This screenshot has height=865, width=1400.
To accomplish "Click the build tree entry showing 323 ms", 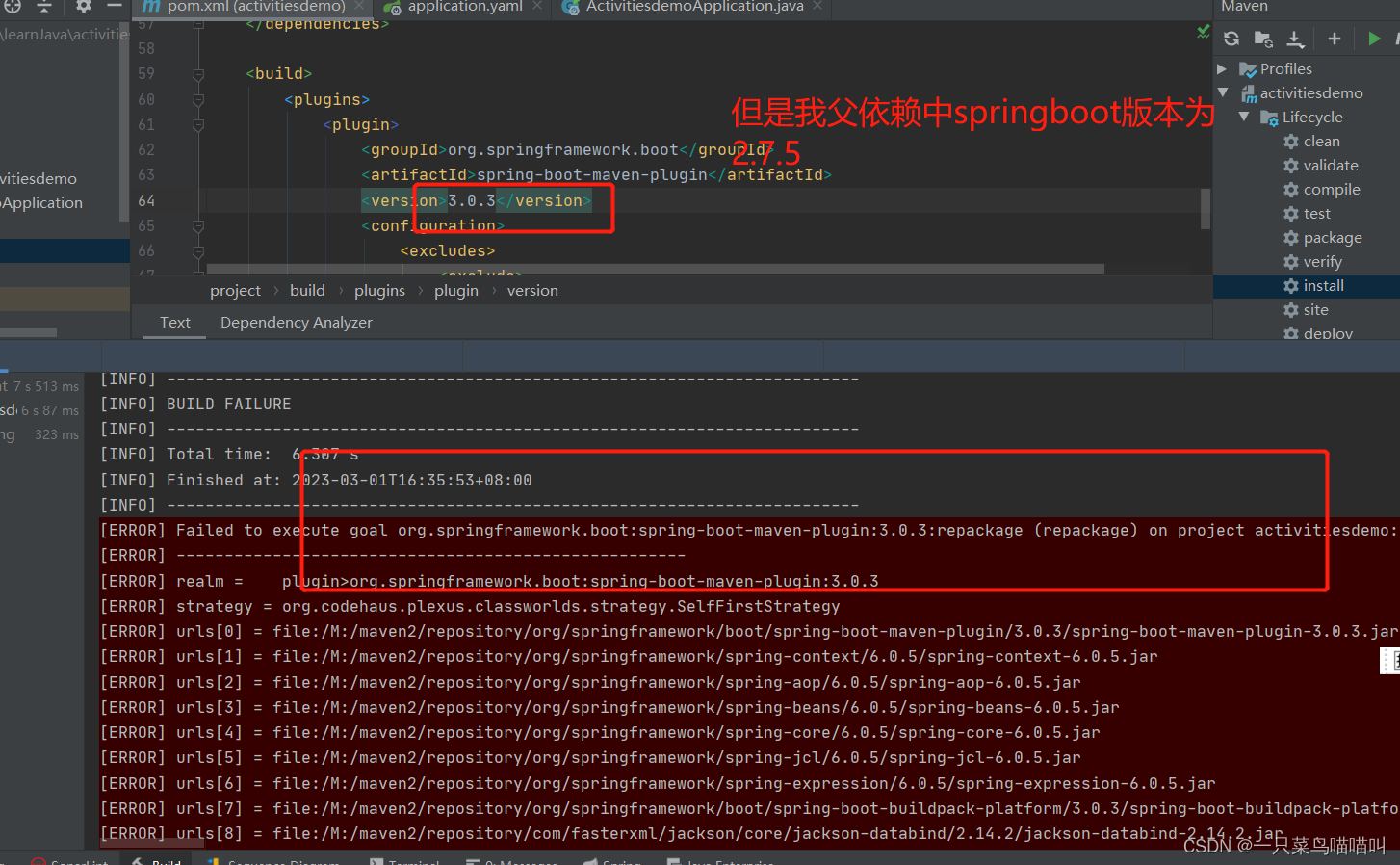I will (x=40, y=435).
